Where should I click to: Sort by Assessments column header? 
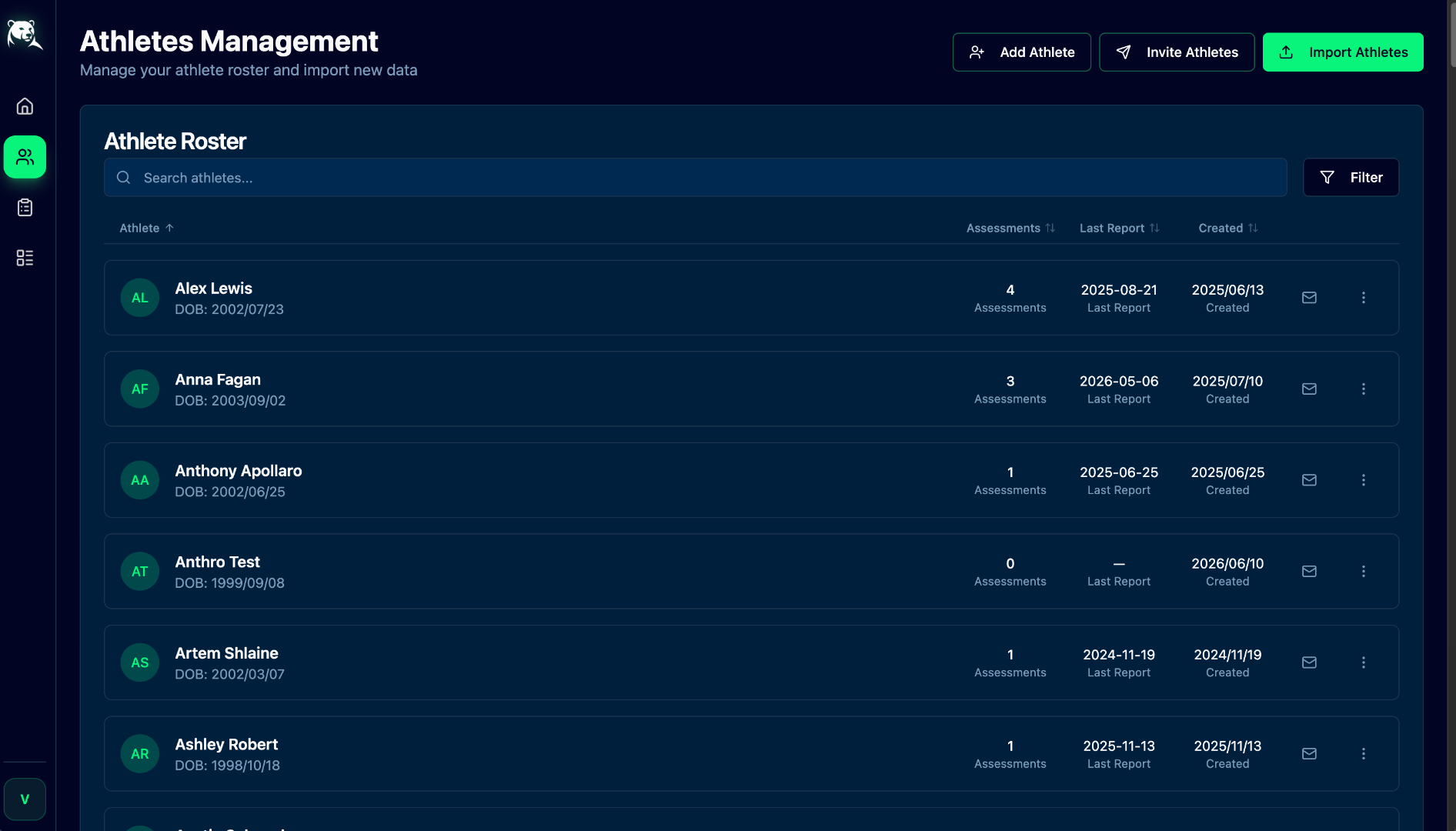click(1010, 229)
